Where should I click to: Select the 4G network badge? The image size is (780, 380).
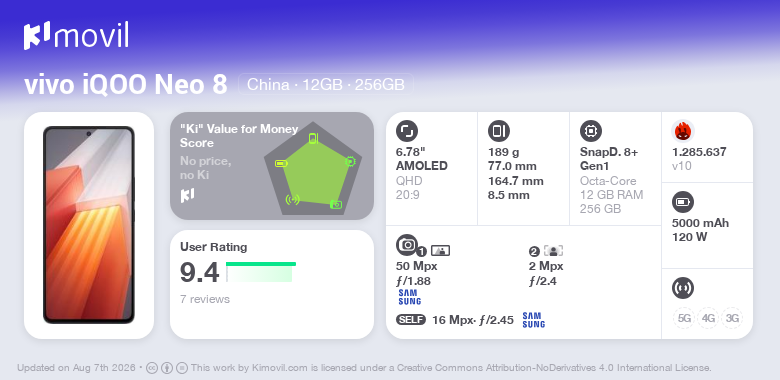pos(708,318)
